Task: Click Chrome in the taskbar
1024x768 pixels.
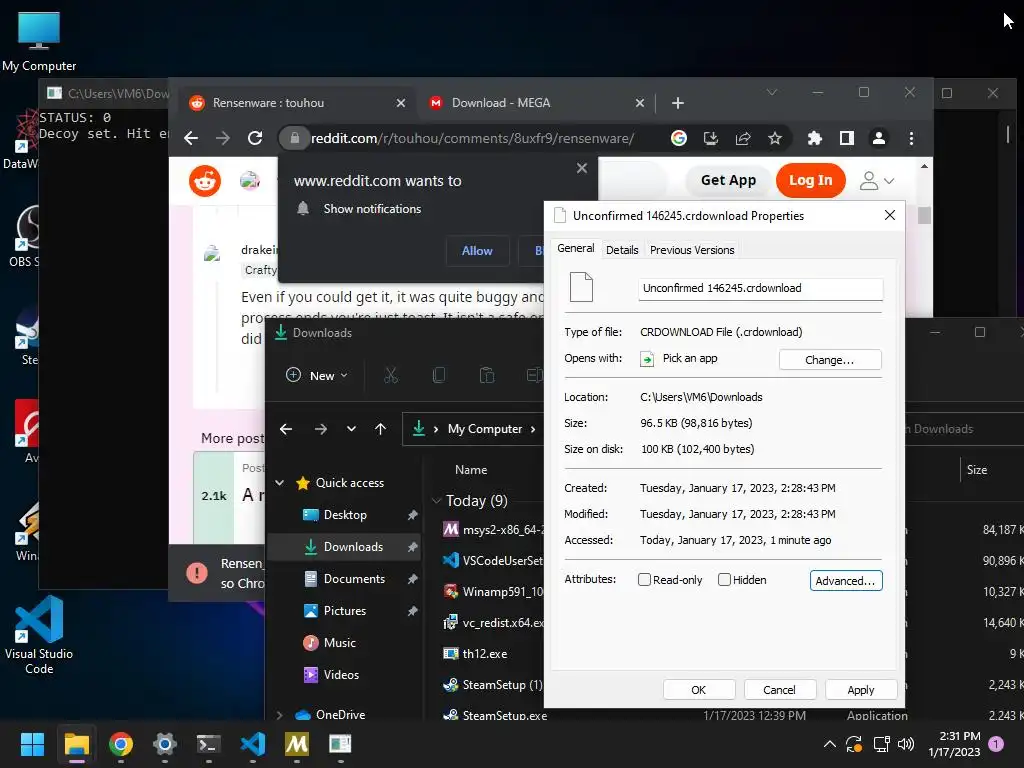Action: click(x=121, y=744)
